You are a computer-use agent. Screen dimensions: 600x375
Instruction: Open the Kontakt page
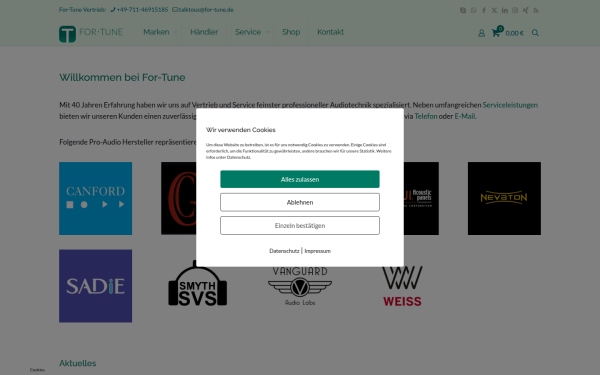tap(330, 32)
